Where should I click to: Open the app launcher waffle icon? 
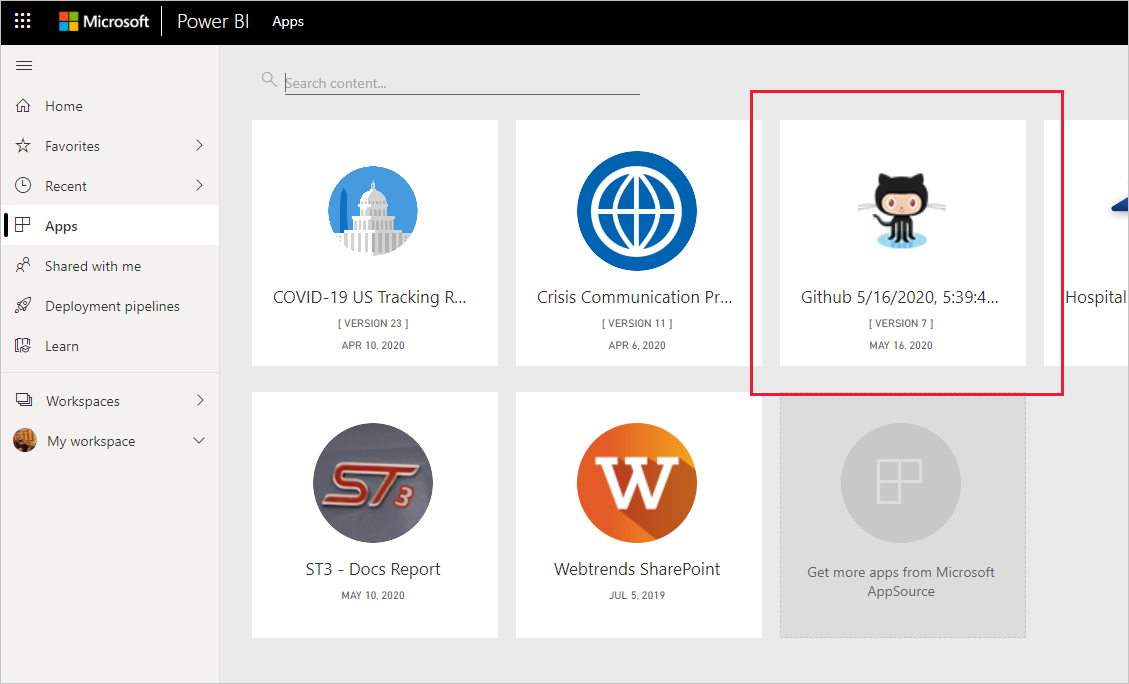(23, 21)
